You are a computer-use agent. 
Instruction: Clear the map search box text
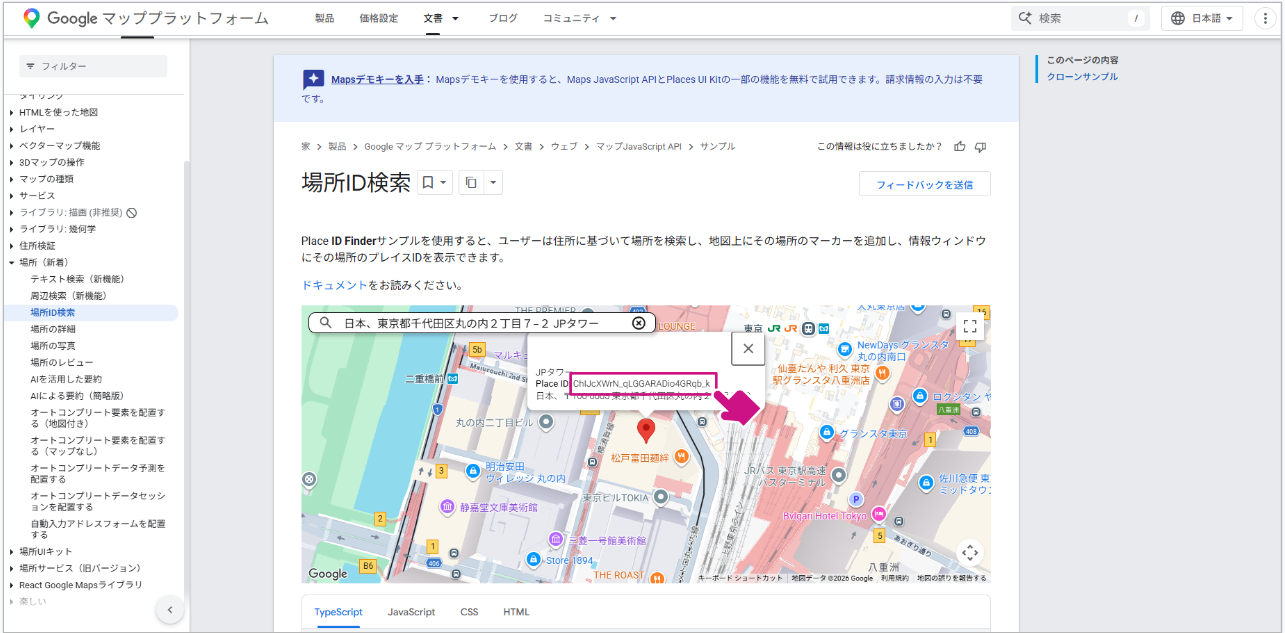point(639,323)
